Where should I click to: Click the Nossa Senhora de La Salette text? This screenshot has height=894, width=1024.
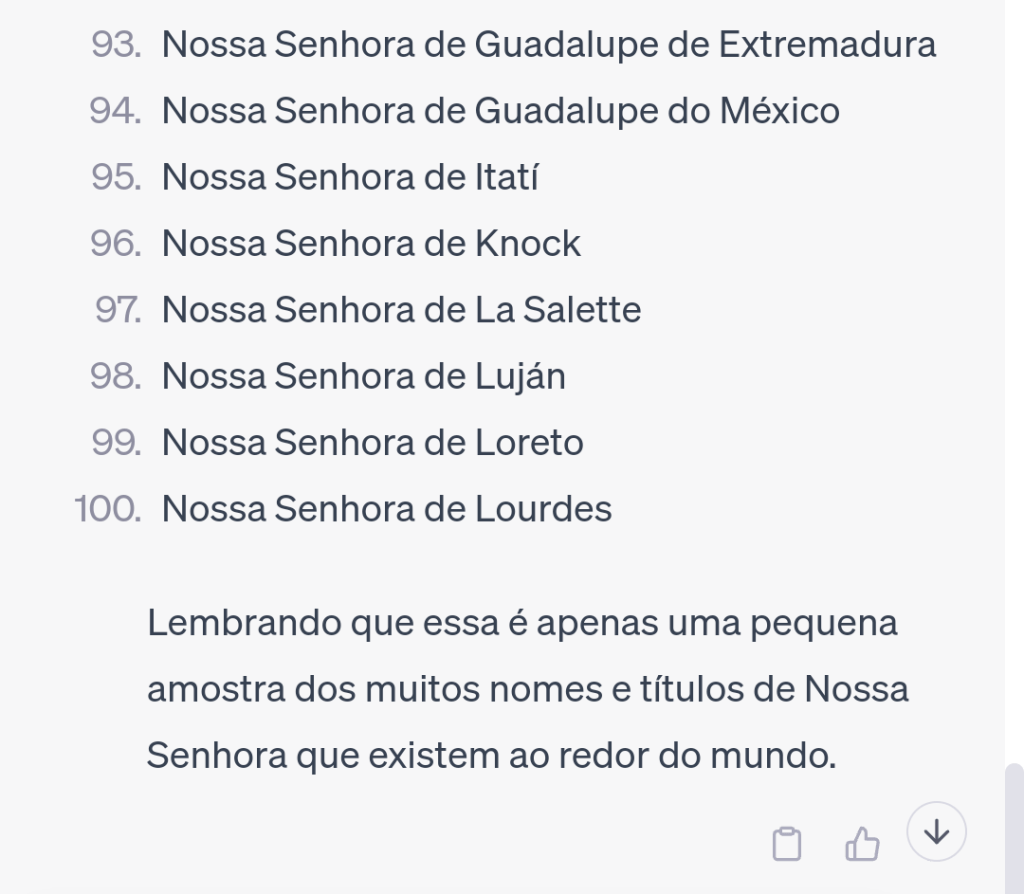point(401,310)
